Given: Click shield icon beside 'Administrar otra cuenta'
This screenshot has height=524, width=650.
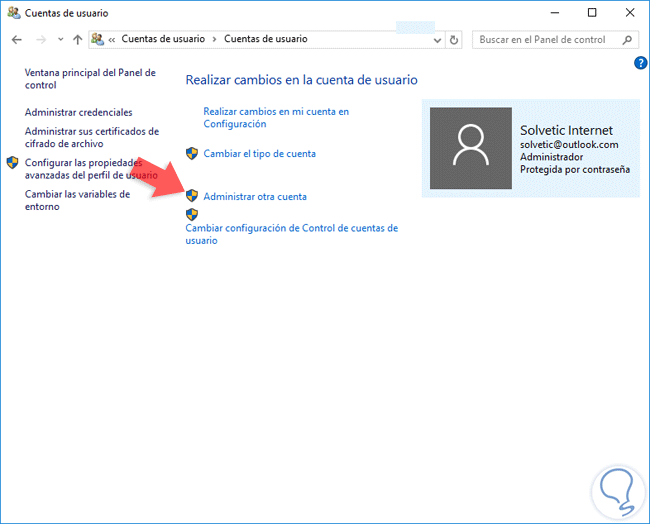Looking at the screenshot, I should coord(192,196).
